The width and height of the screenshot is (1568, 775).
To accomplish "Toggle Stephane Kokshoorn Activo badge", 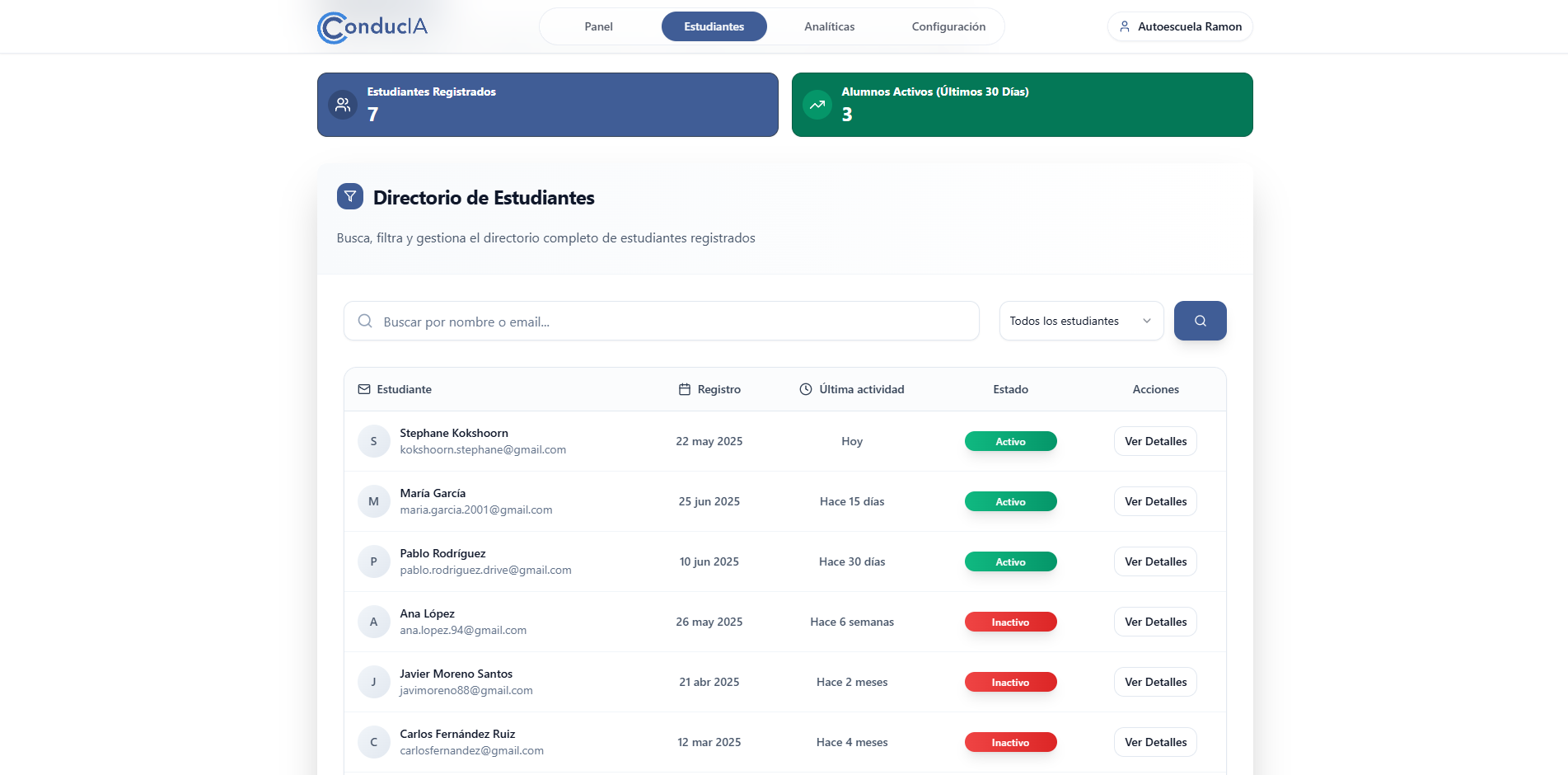I will click(1010, 441).
